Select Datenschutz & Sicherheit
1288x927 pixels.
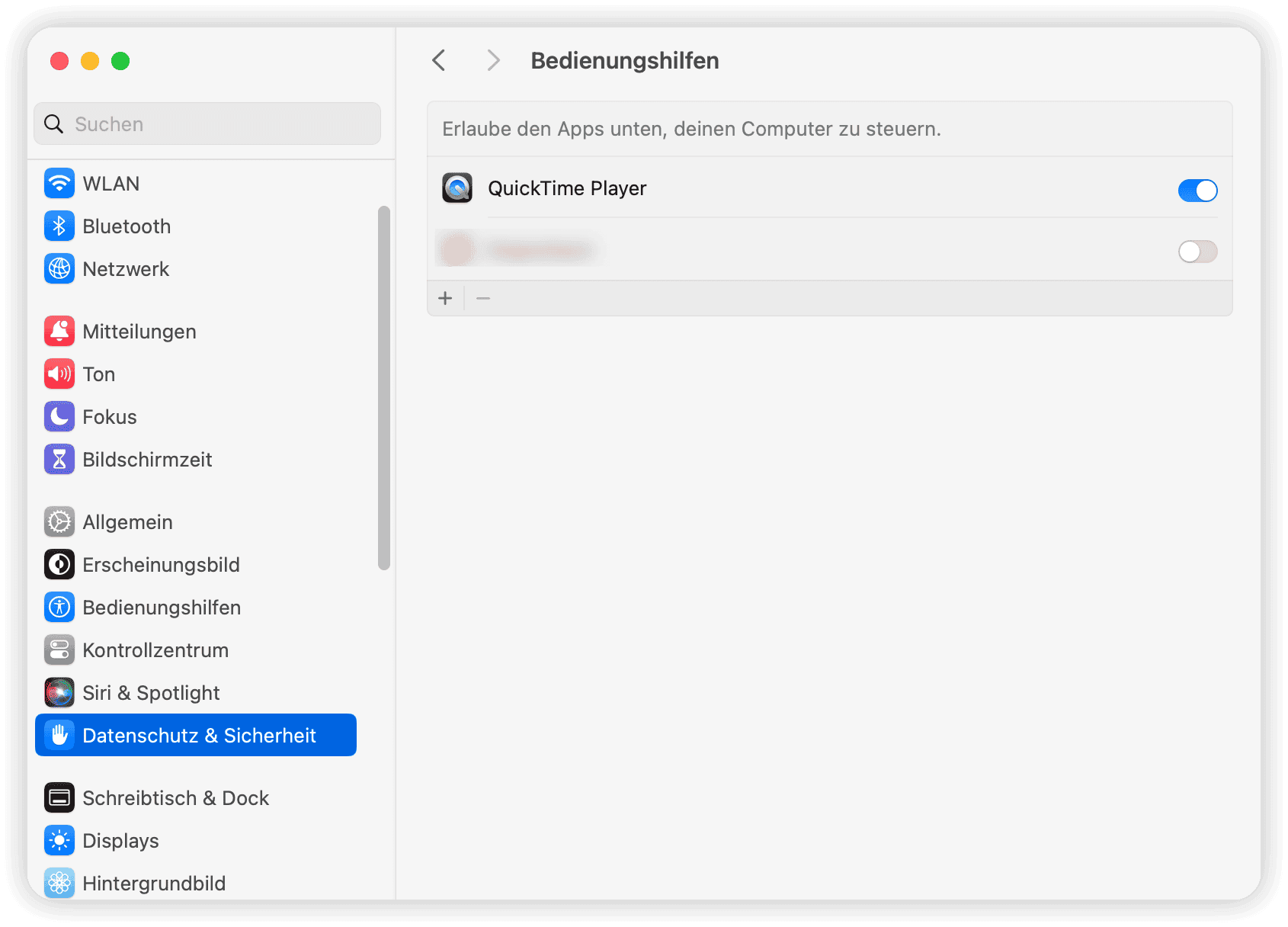[196, 735]
